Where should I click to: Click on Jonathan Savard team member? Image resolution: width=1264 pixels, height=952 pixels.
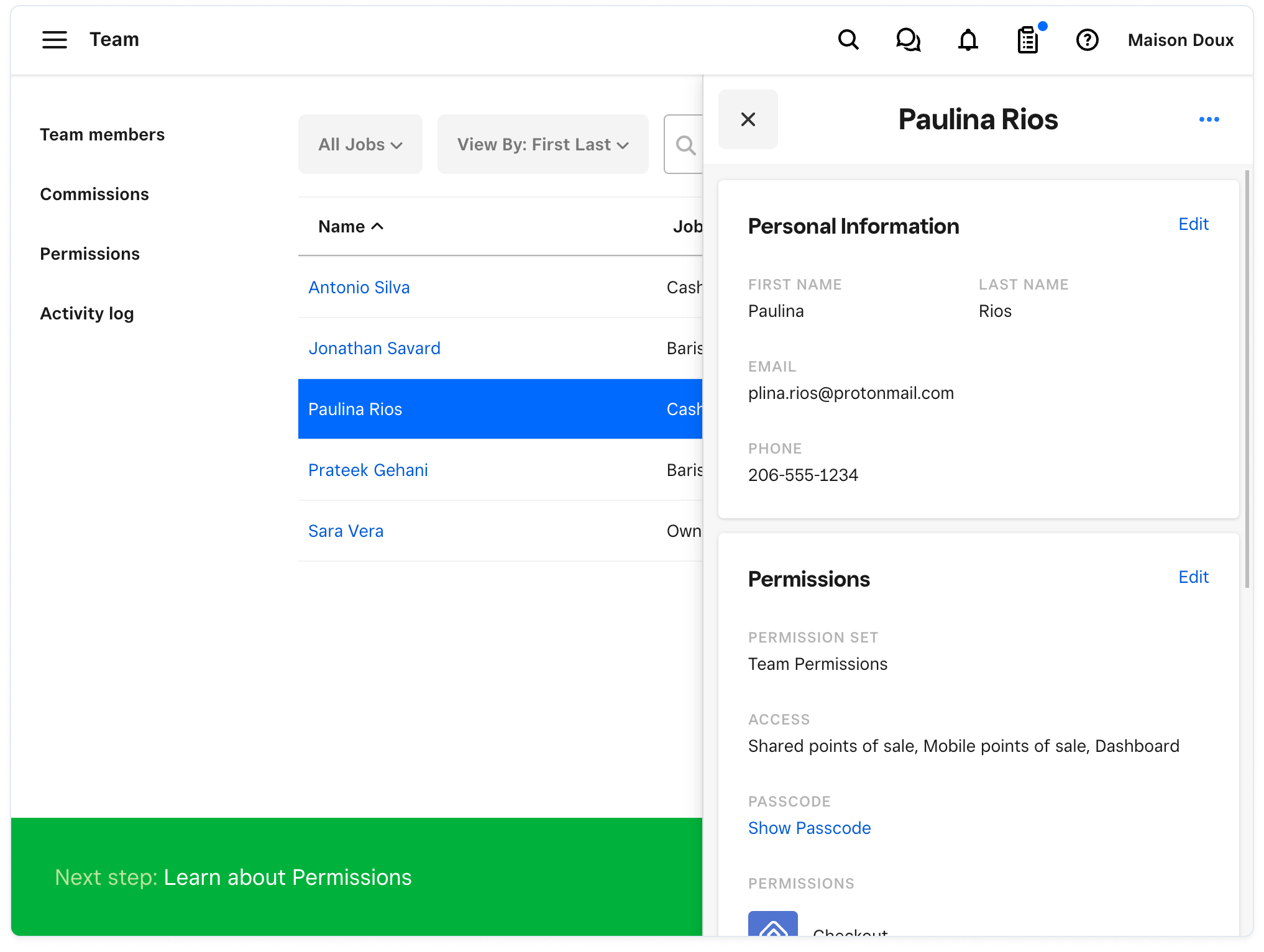point(373,348)
